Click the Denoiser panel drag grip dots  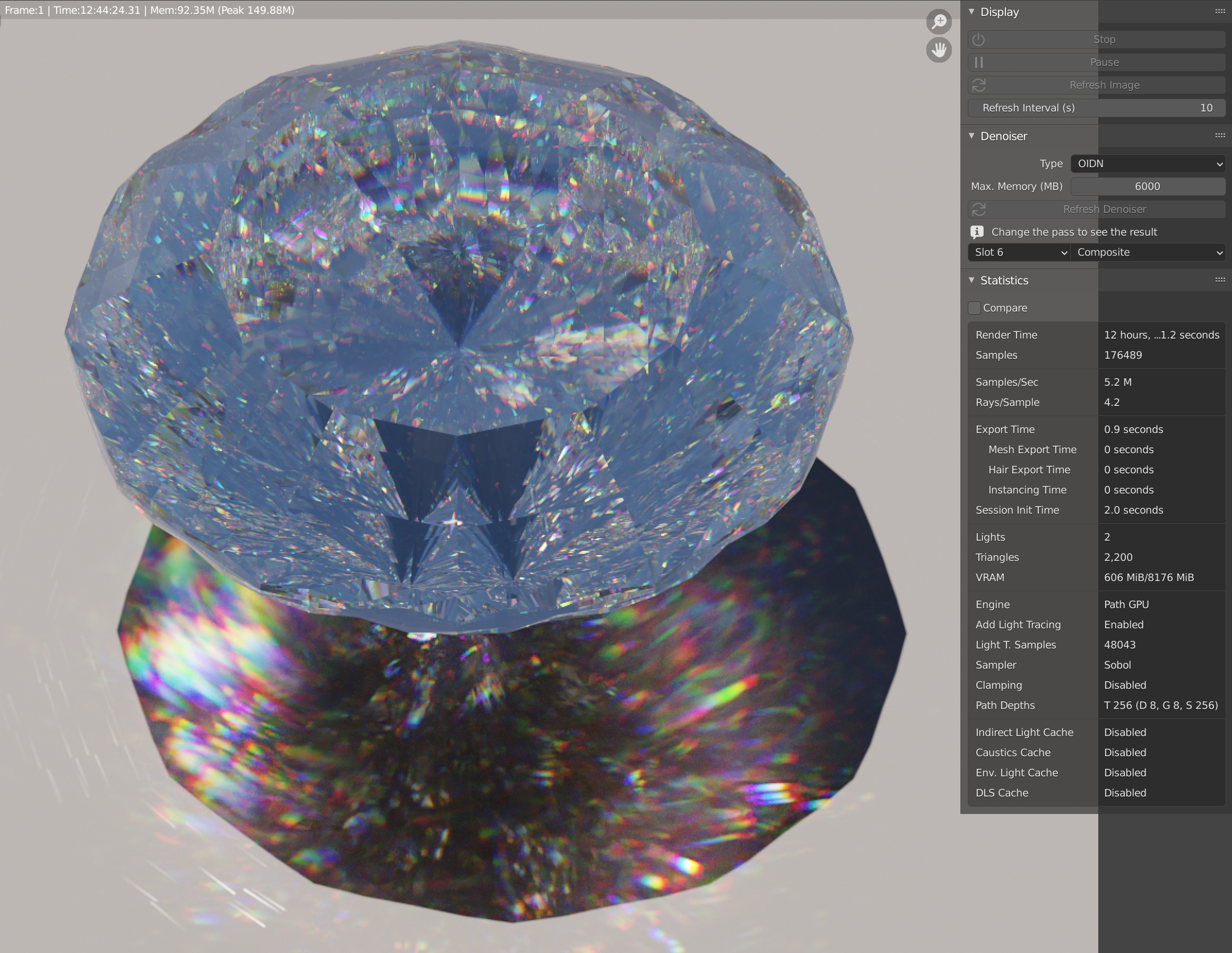pyautogui.click(x=1220, y=135)
